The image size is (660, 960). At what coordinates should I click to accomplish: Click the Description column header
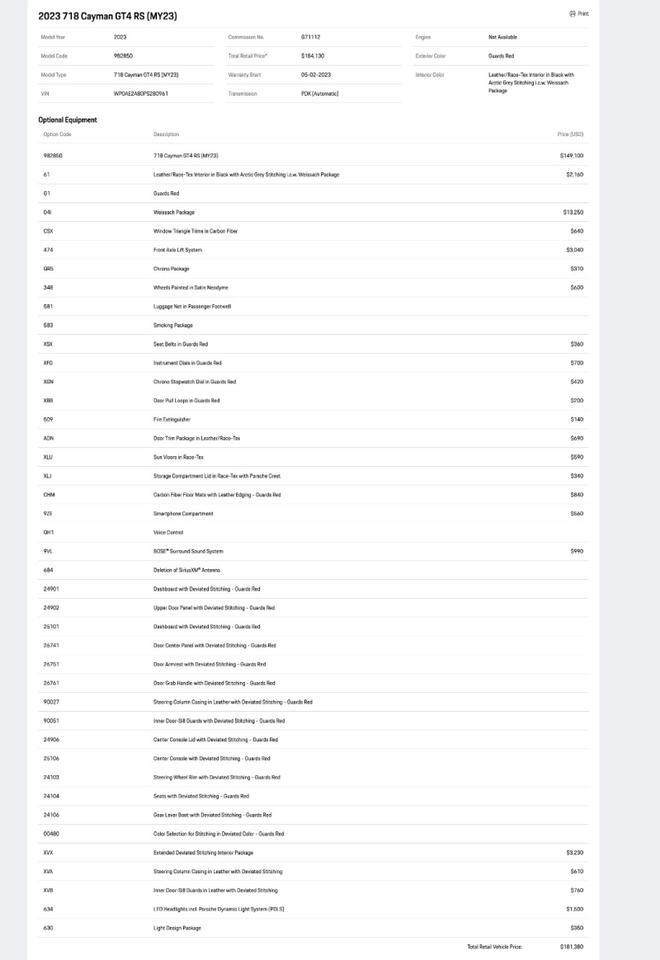click(166, 134)
